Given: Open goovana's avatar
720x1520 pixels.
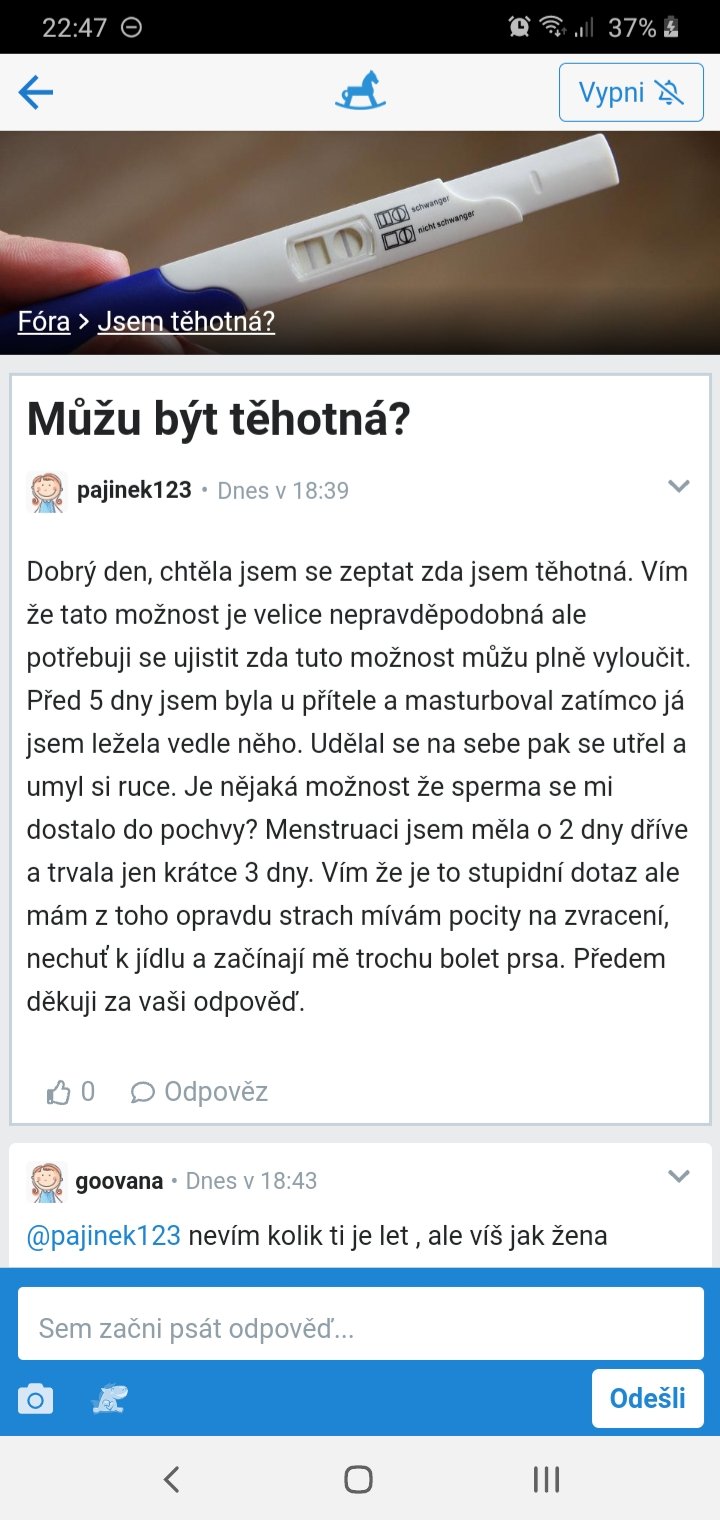Looking at the screenshot, I should tap(46, 1181).
